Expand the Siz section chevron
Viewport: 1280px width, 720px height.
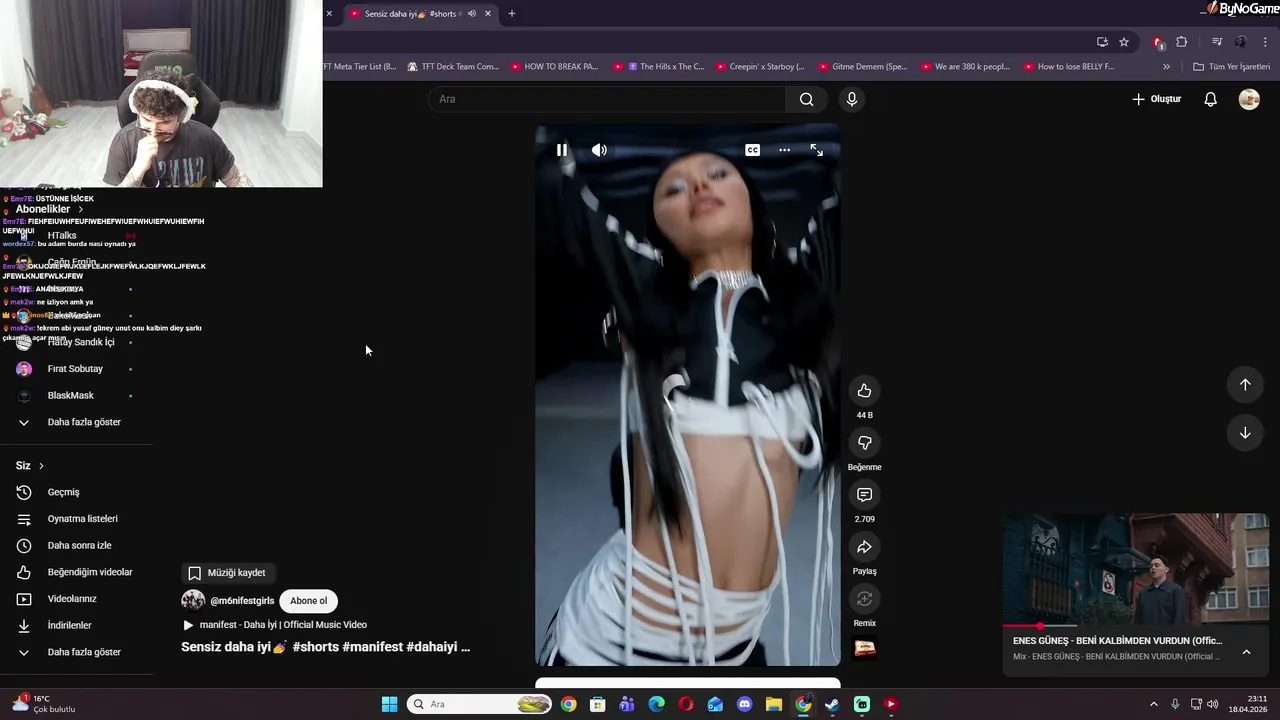tap(41, 466)
